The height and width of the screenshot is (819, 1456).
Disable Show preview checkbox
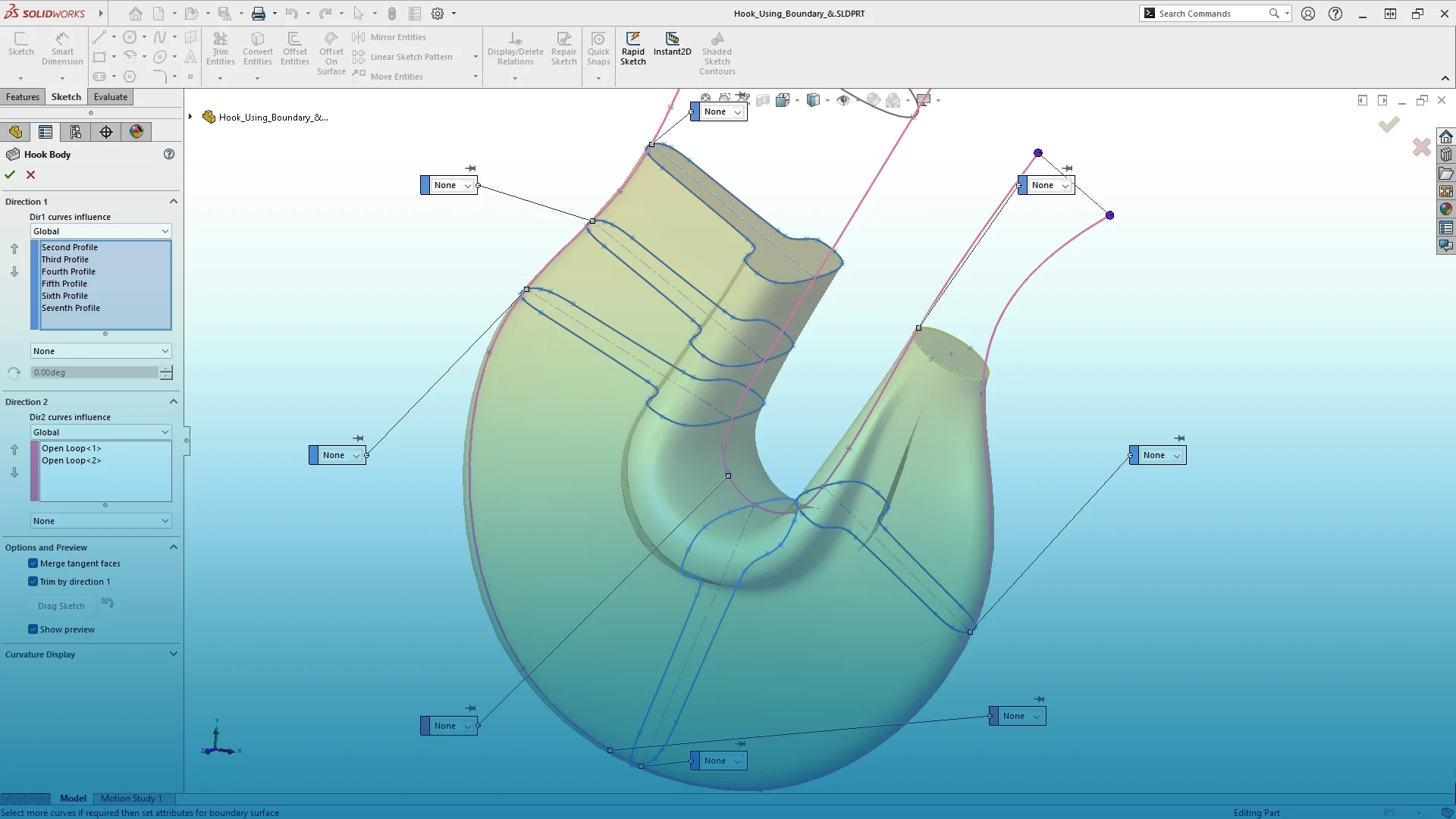point(33,629)
